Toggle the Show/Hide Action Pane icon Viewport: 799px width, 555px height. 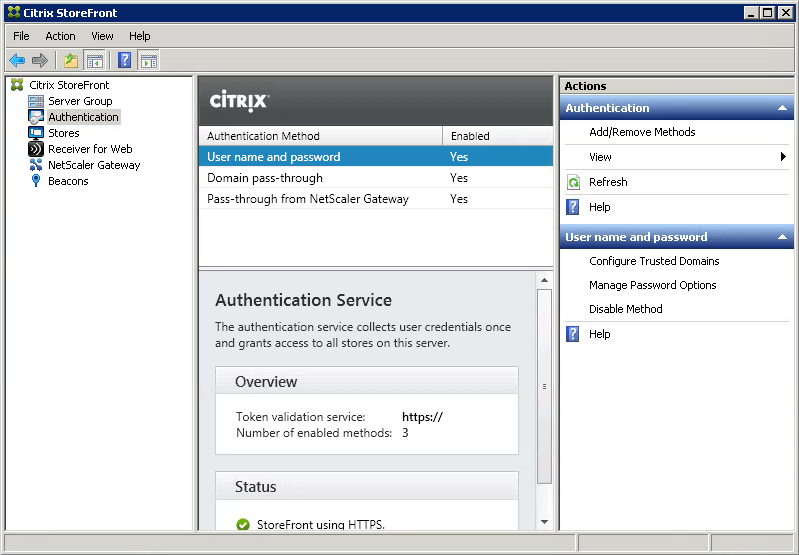(x=149, y=61)
